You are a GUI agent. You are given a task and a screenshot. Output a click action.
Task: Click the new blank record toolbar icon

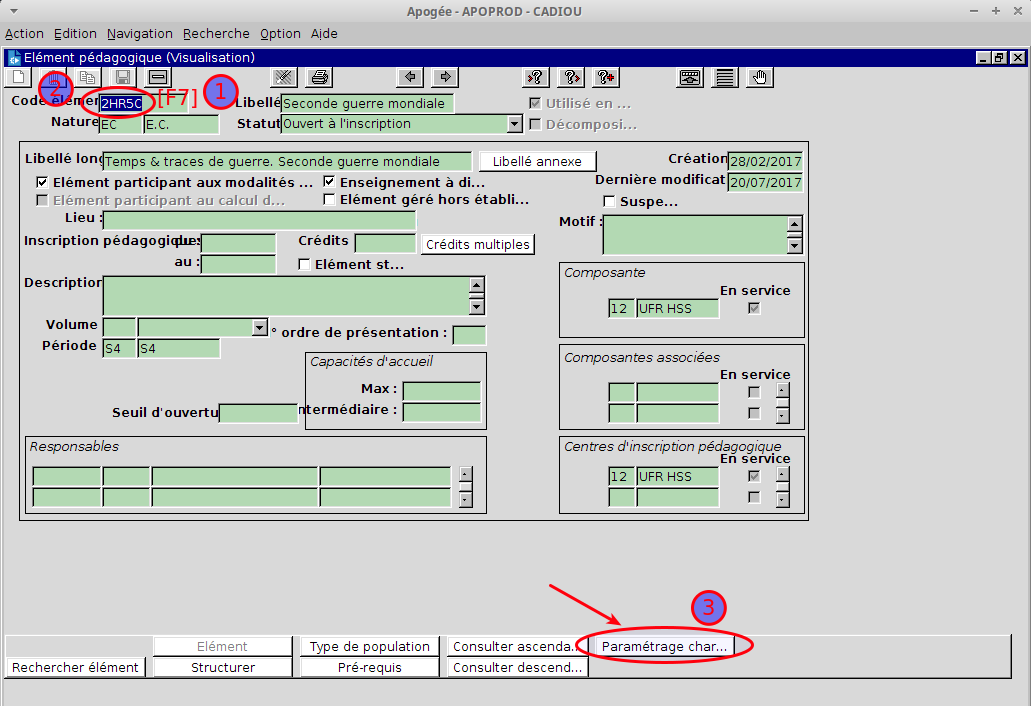(x=18, y=78)
